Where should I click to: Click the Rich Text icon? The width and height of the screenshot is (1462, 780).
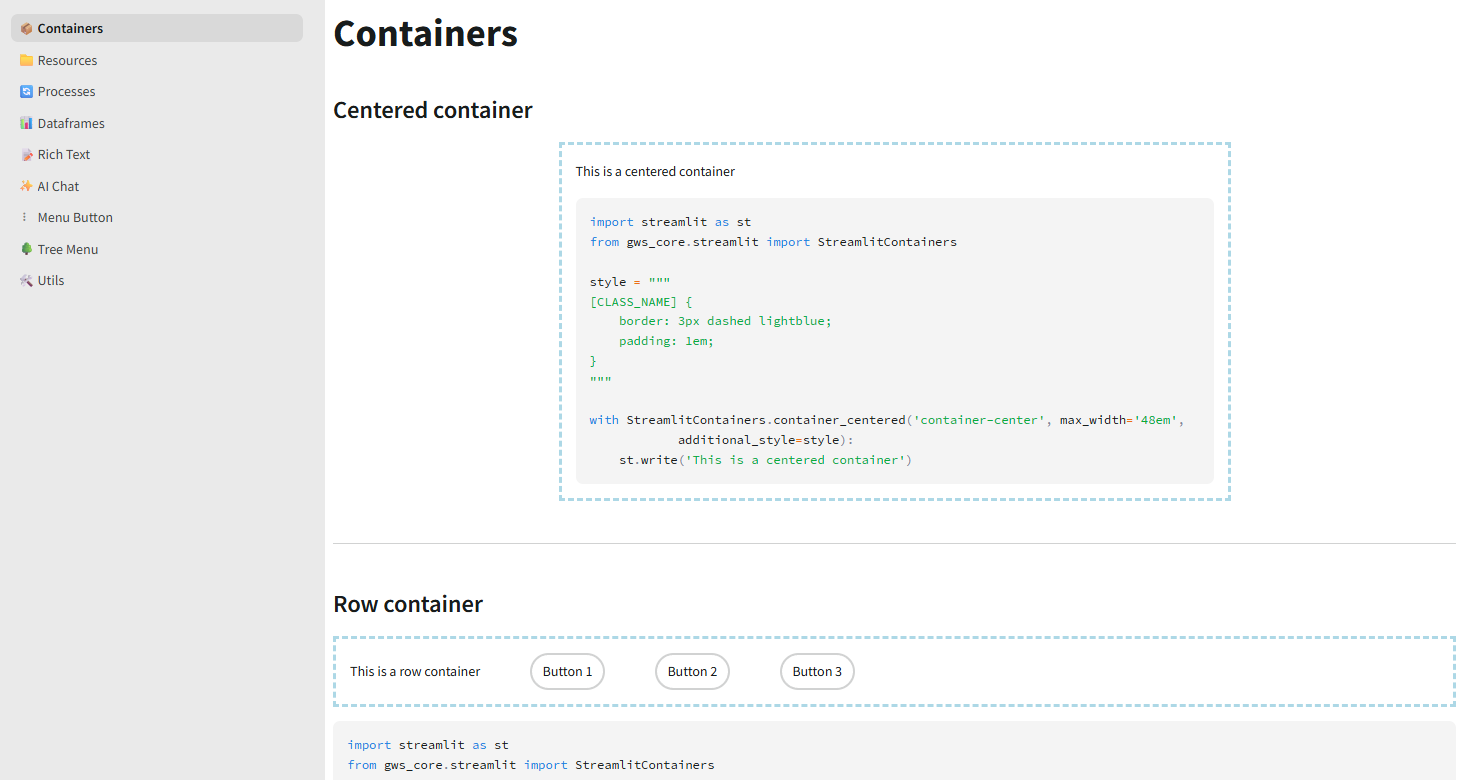coord(26,155)
